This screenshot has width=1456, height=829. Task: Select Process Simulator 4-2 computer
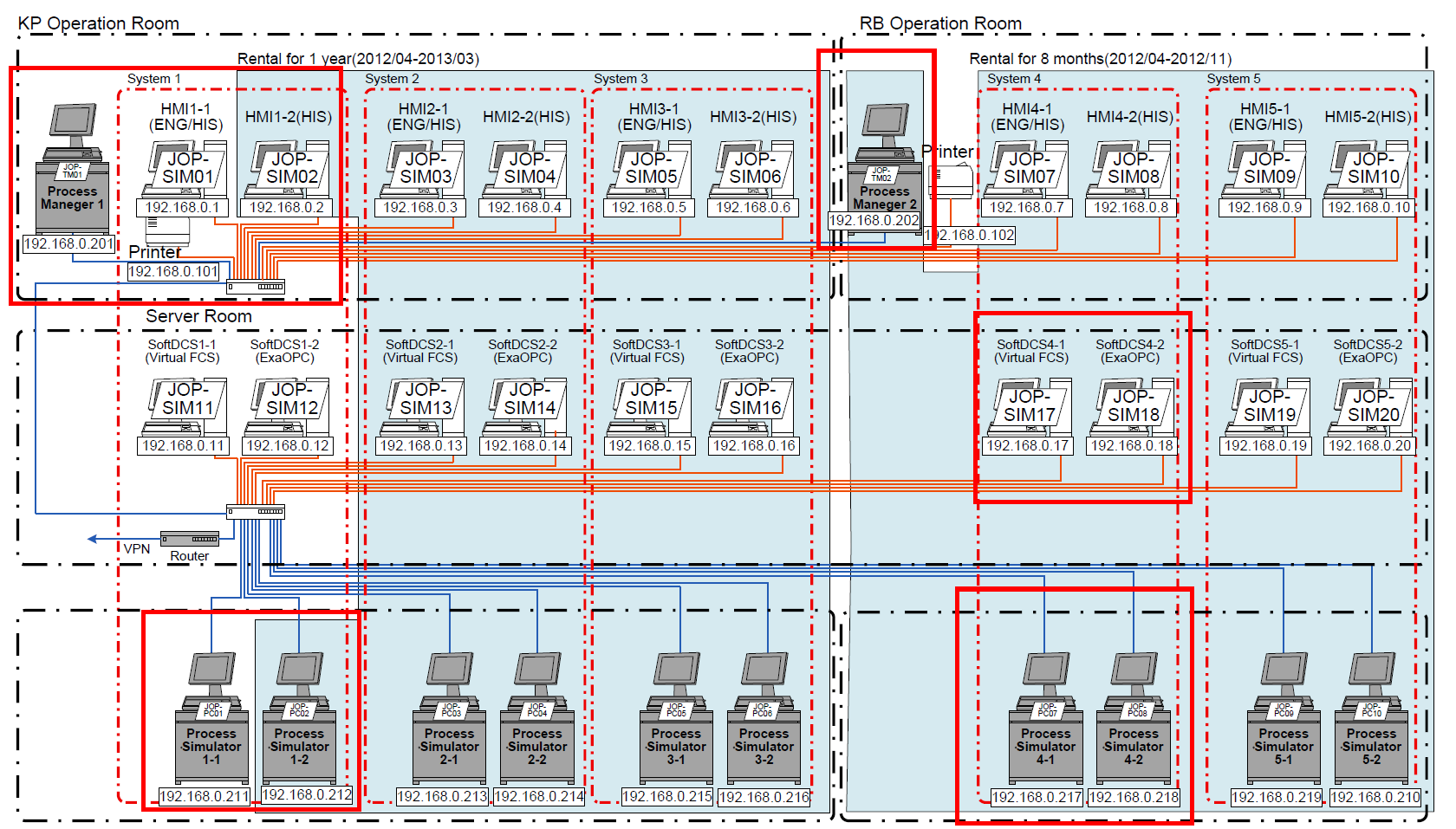[x=1134, y=718]
